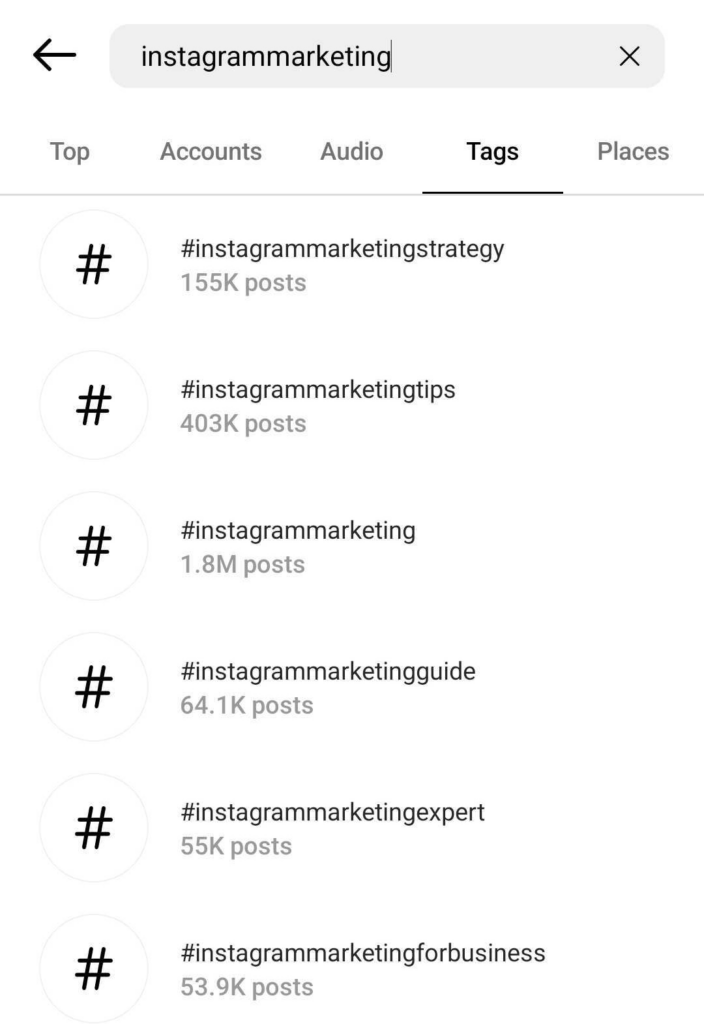This screenshot has height=1024, width=704.
Task: Open the Accounts tab
Action: pyautogui.click(x=210, y=151)
